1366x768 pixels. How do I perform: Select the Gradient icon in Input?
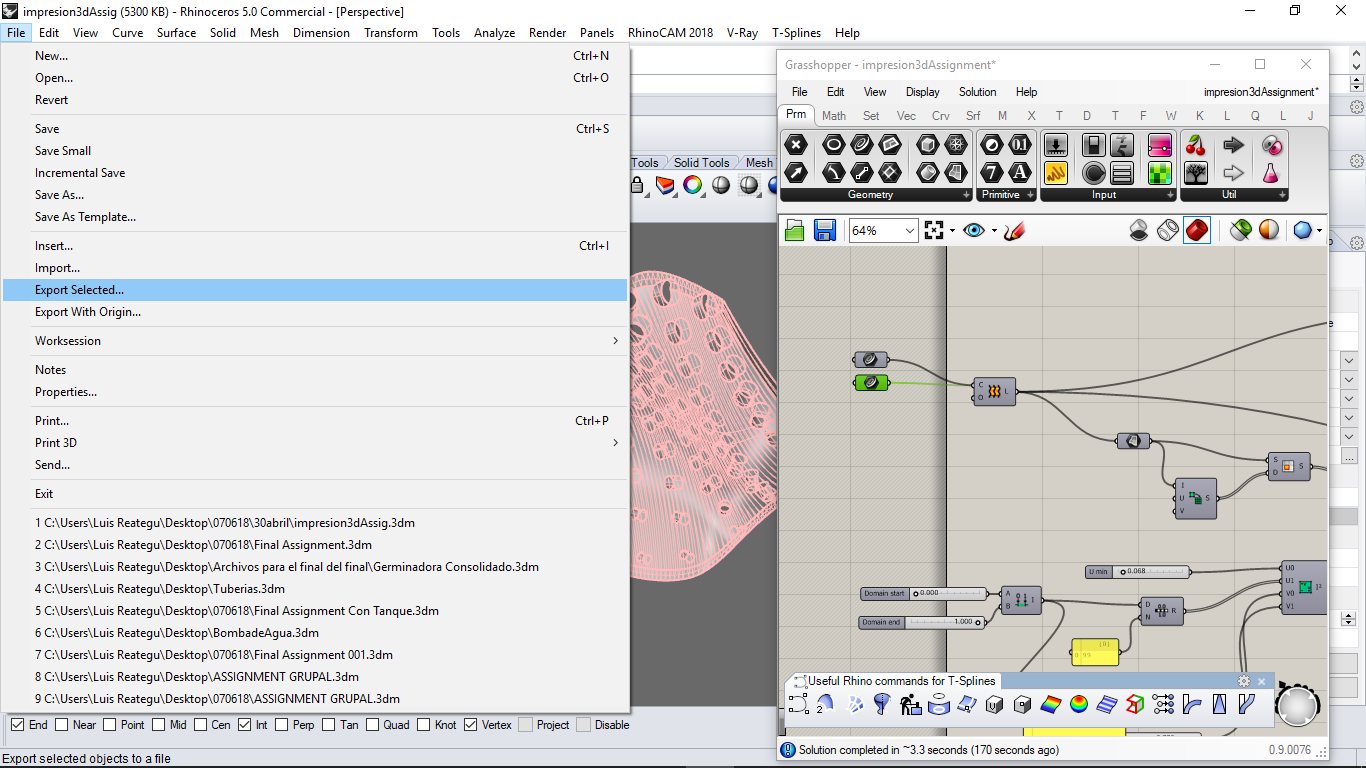pos(1160,145)
